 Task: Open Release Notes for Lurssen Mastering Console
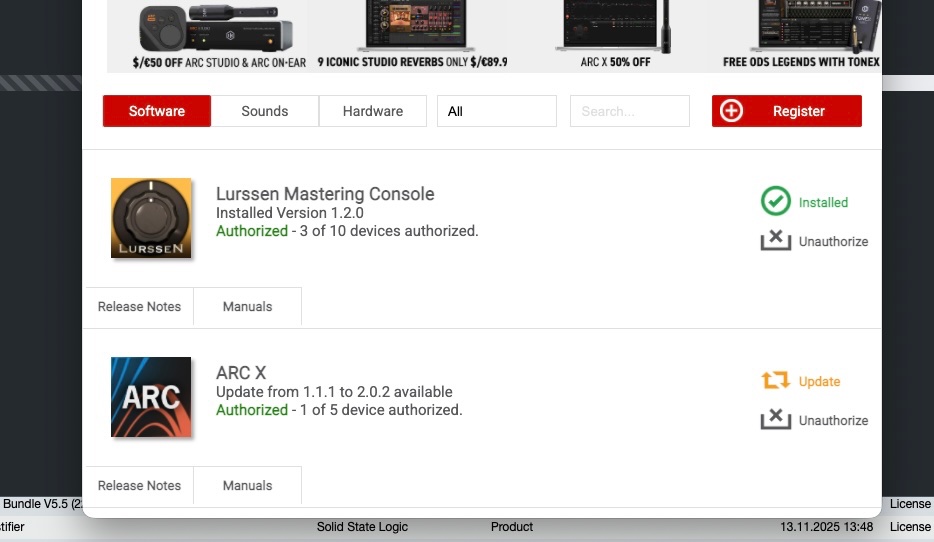point(139,307)
